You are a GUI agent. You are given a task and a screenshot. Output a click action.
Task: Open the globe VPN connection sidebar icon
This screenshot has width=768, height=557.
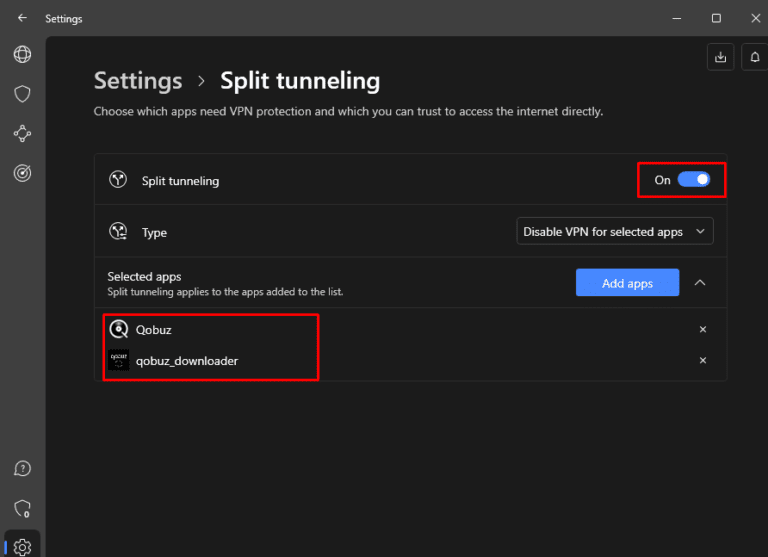(x=22, y=55)
